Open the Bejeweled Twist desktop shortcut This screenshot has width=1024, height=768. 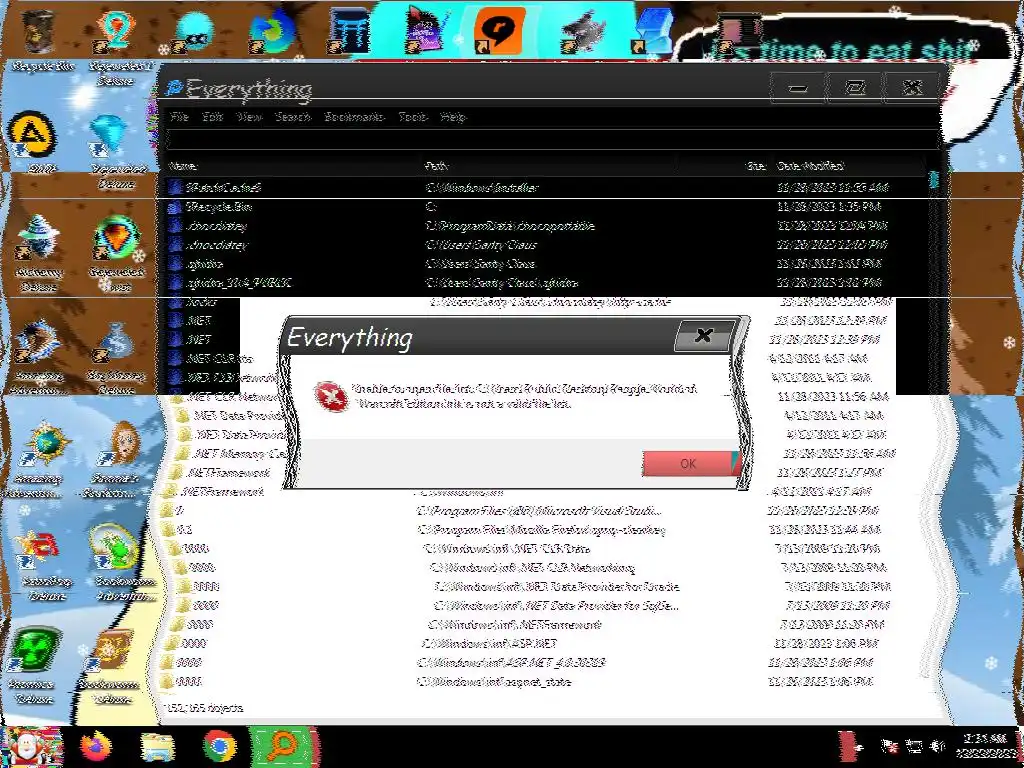116,251
